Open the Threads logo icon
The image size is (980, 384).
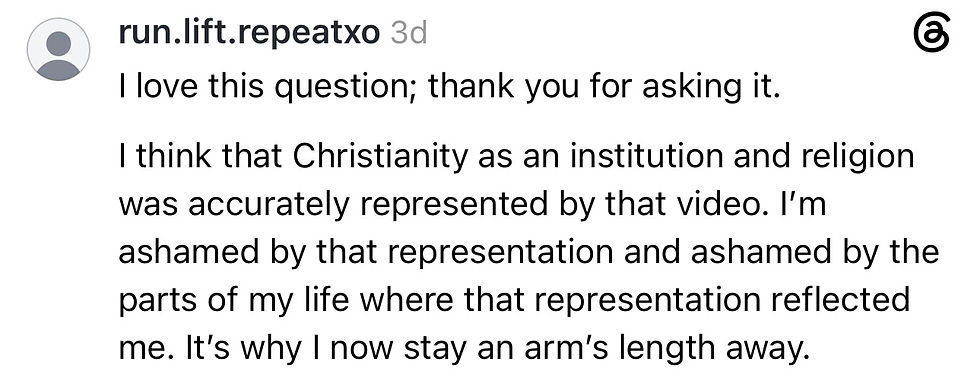(931, 34)
